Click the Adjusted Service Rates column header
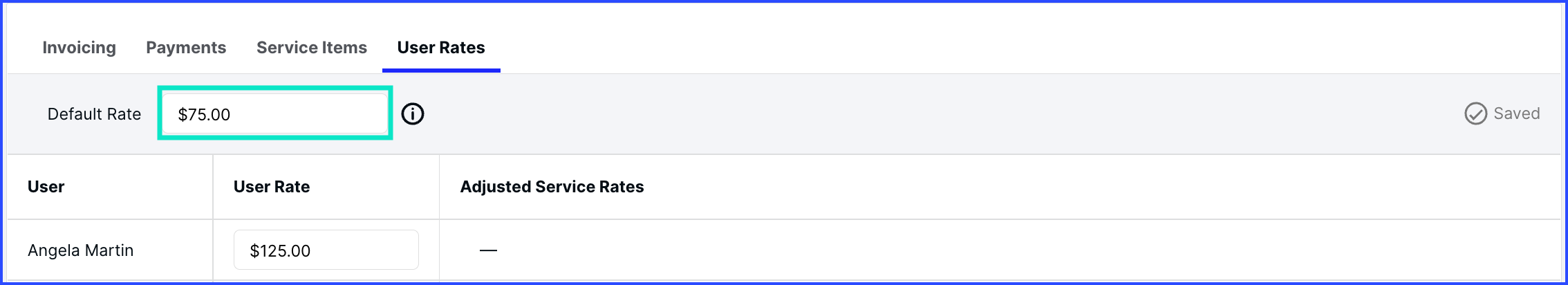The width and height of the screenshot is (1568, 285). tap(552, 187)
